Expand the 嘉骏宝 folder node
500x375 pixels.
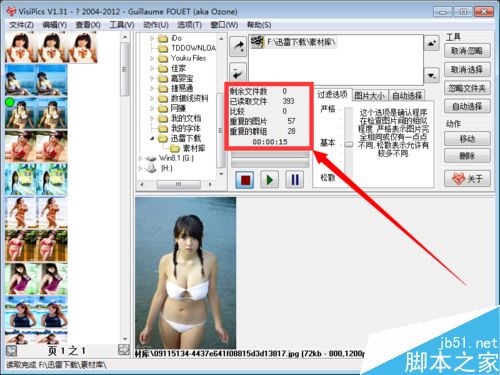pyautogui.click(x=152, y=78)
